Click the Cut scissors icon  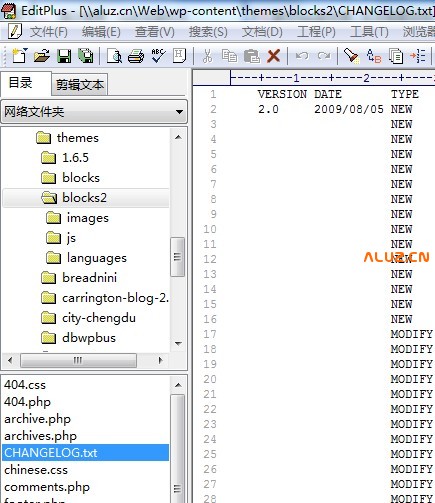pos(207,56)
